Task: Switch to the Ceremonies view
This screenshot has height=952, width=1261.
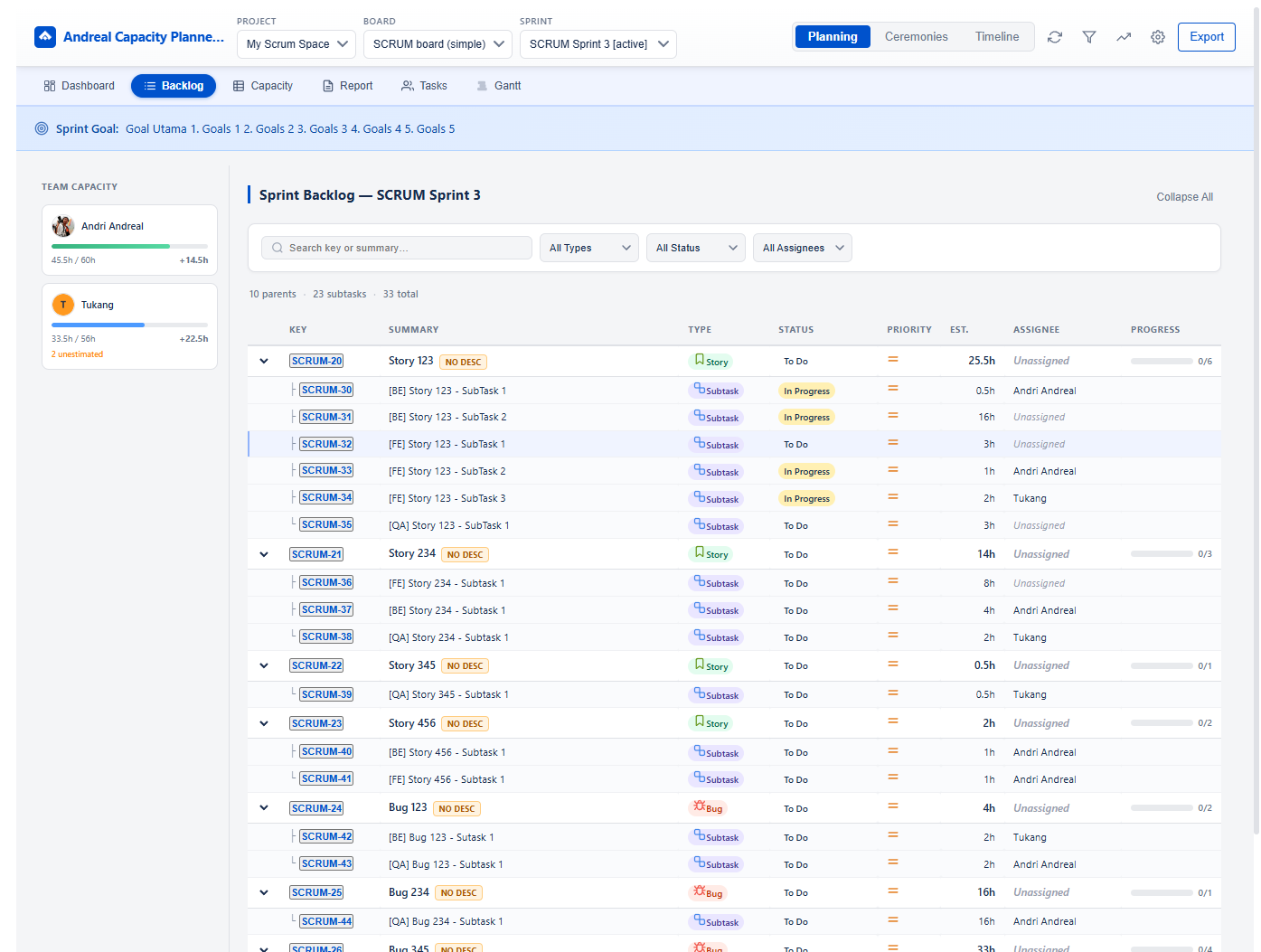Action: point(916,37)
